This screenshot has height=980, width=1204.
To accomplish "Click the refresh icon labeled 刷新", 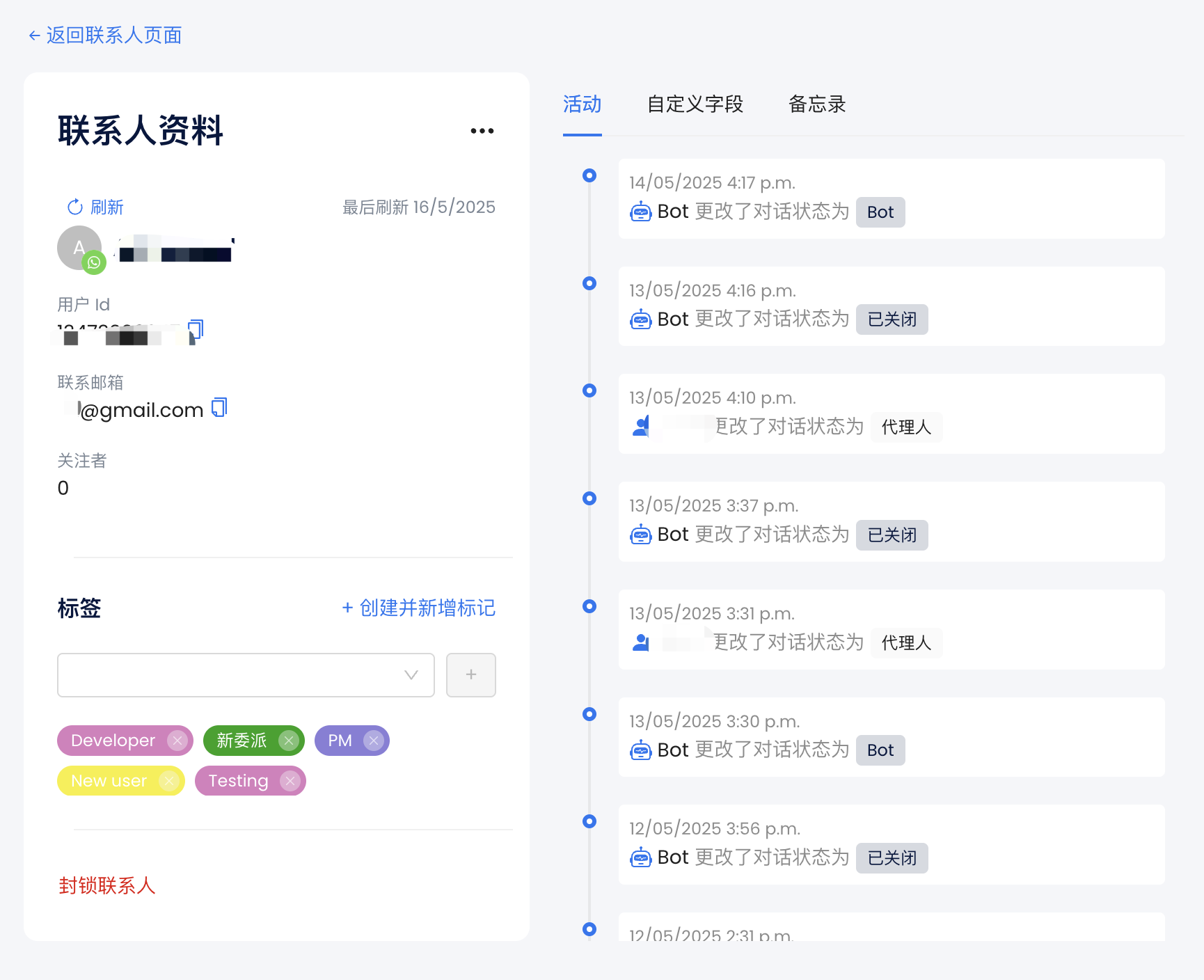I will pyautogui.click(x=75, y=207).
